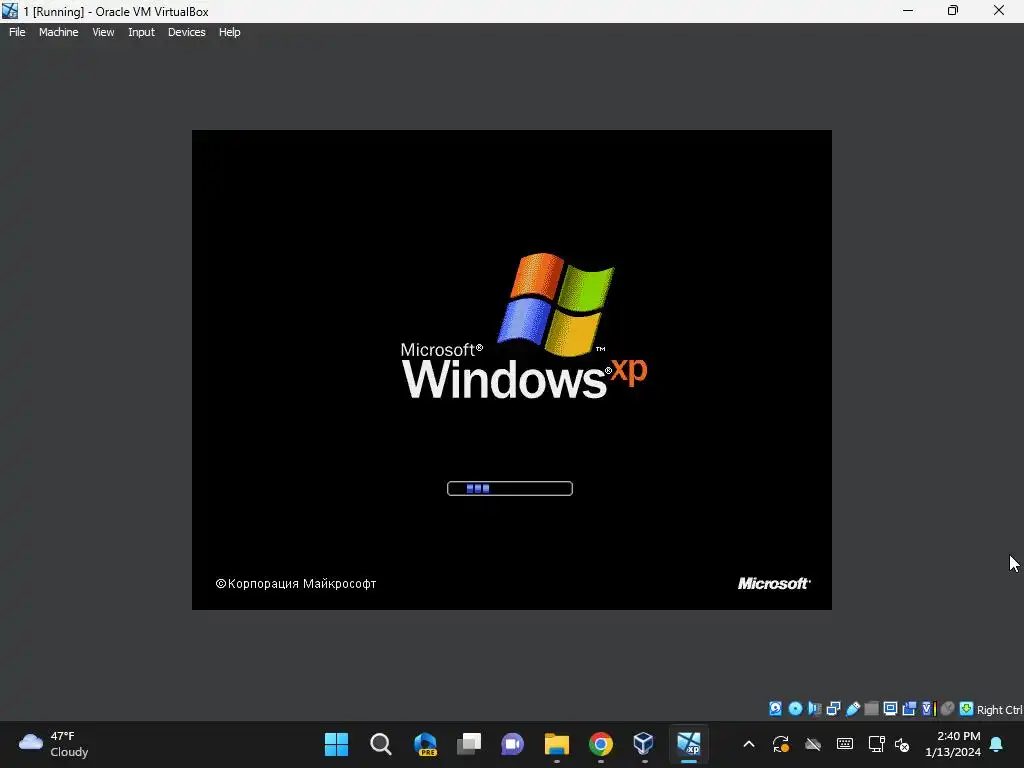Open taskbar Search
This screenshot has width=1024, height=768.
[x=381, y=744]
